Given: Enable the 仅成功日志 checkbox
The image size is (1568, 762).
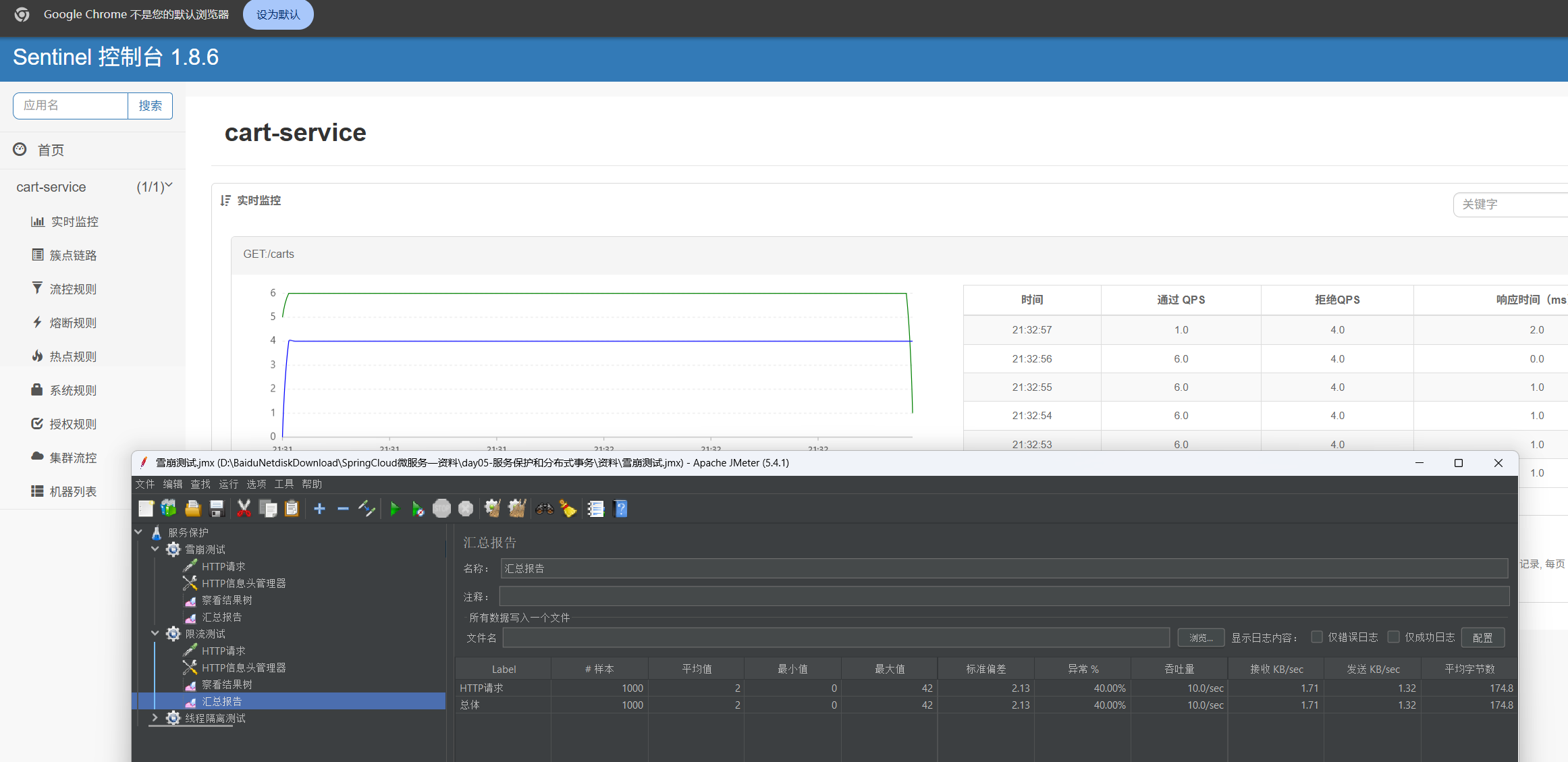Looking at the screenshot, I should click(x=1394, y=636).
